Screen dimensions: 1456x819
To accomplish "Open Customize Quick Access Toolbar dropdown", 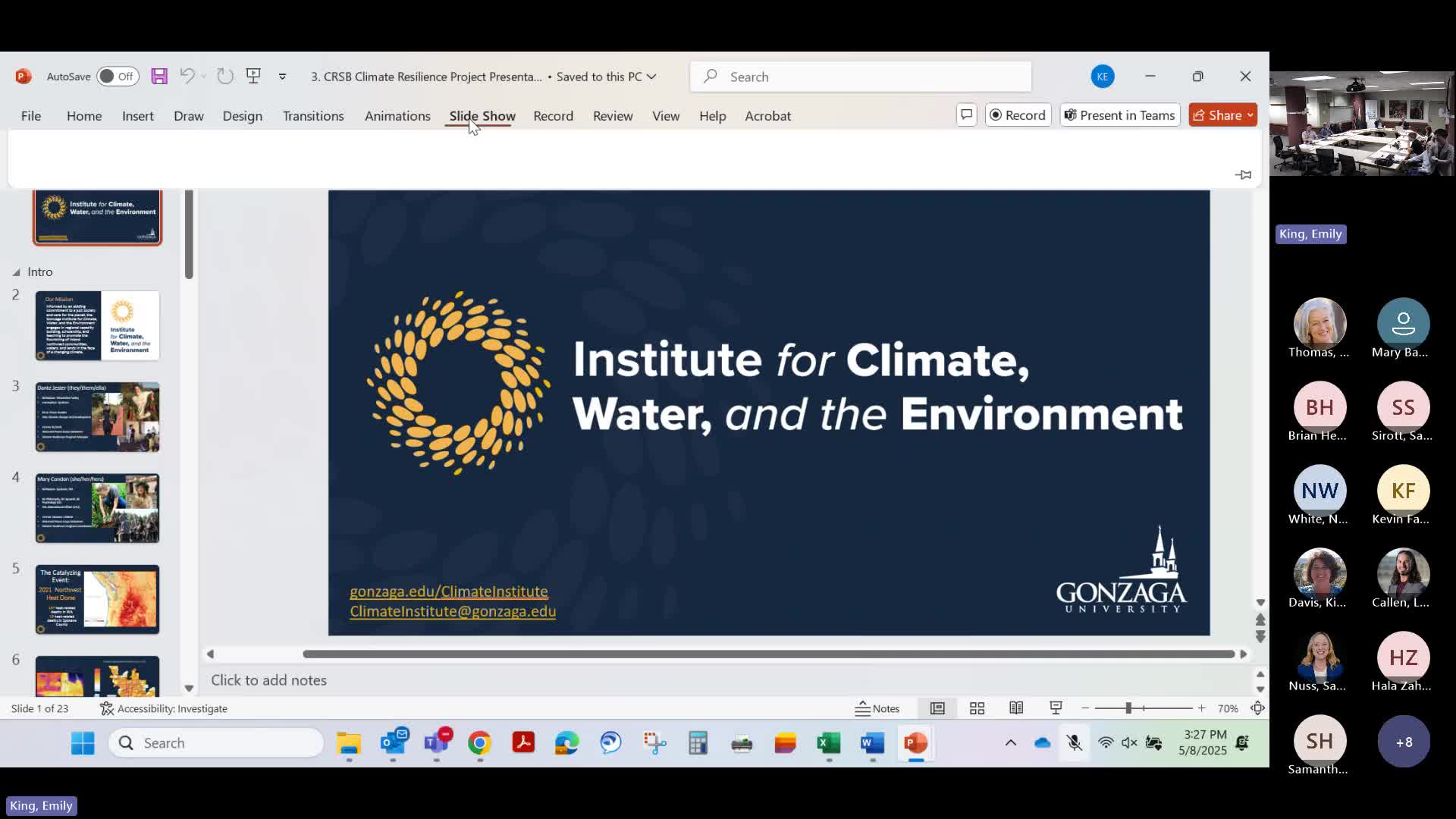I will [282, 77].
